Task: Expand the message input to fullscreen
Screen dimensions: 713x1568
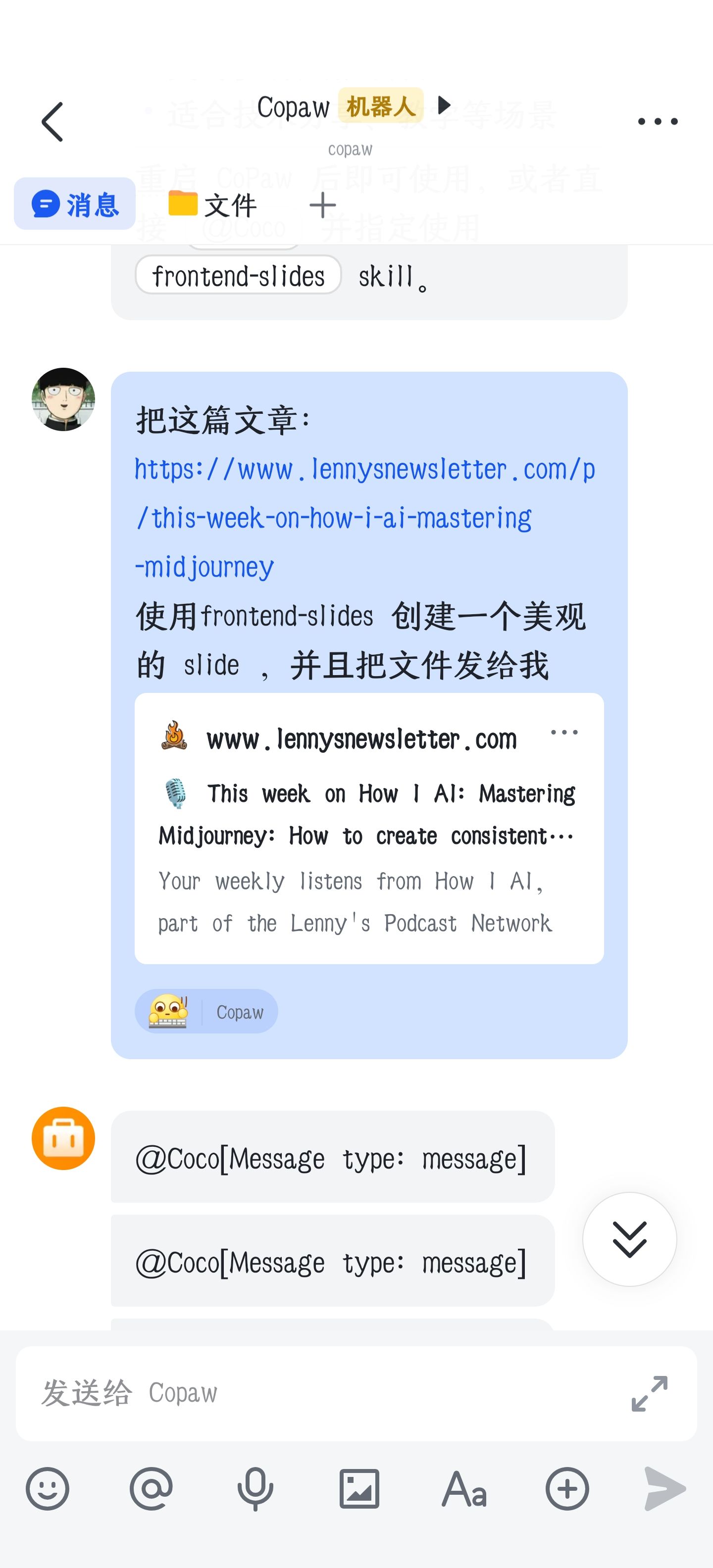Action: (649, 1393)
